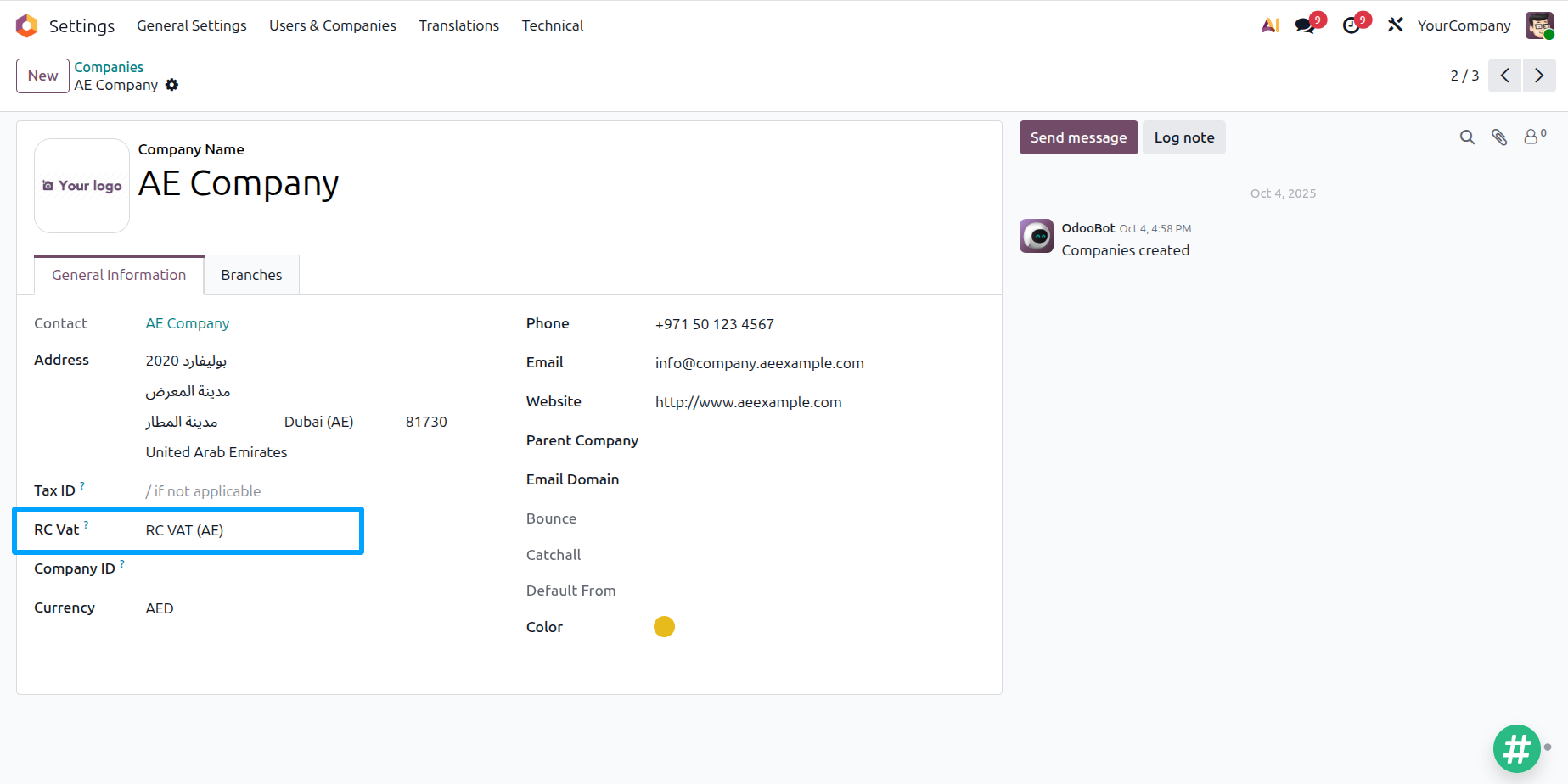The width and height of the screenshot is (1568, 784).
Task: Show followers via the person icon
Action: click(1534, 137)
